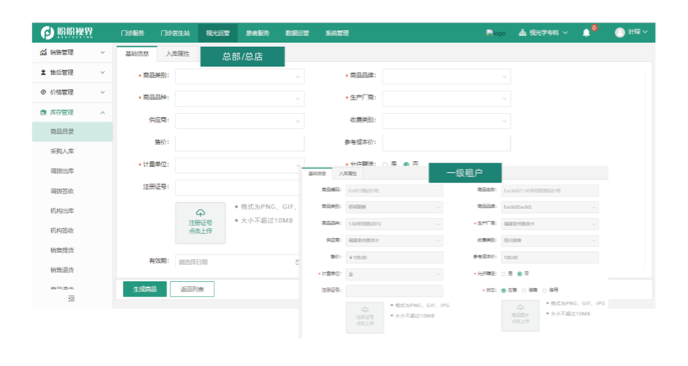688x366 pixels.
Task: Select 停用 status in tenant panel
Action: [x=545, y=291]
